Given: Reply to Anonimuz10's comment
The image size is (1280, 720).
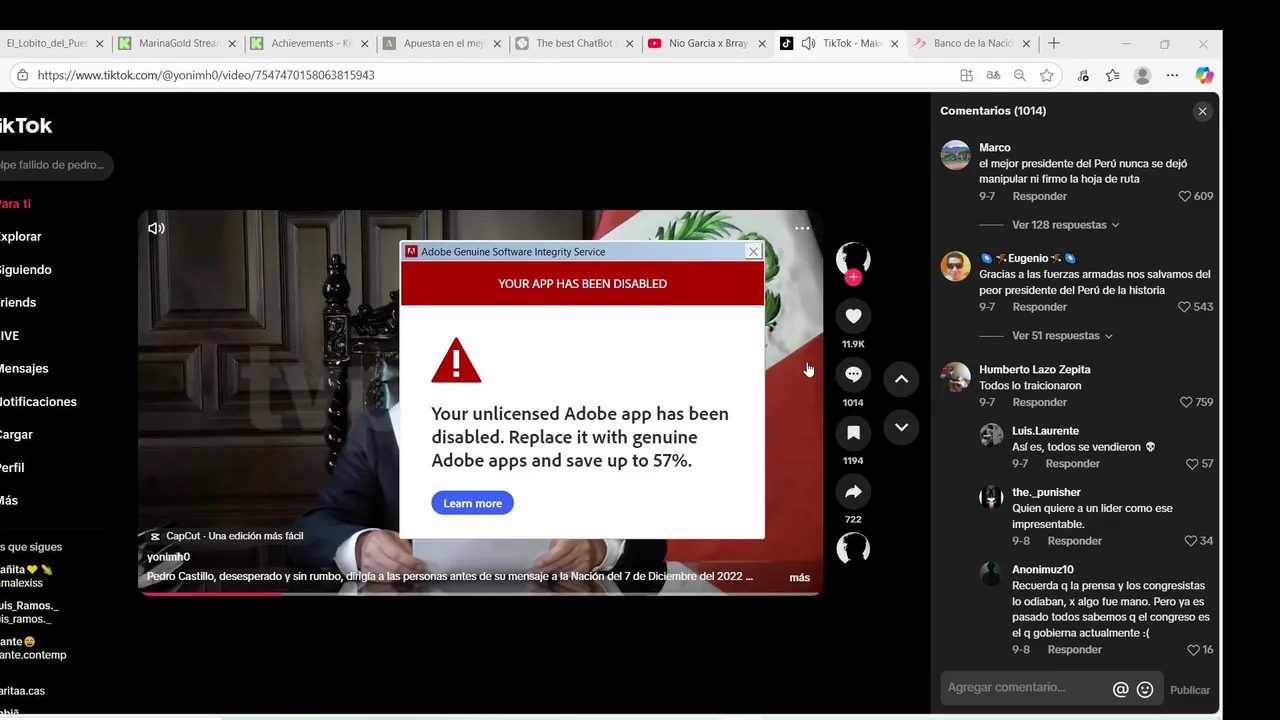Looking at the screenshot, I should pyautogui.click(x=1074, y=650).
